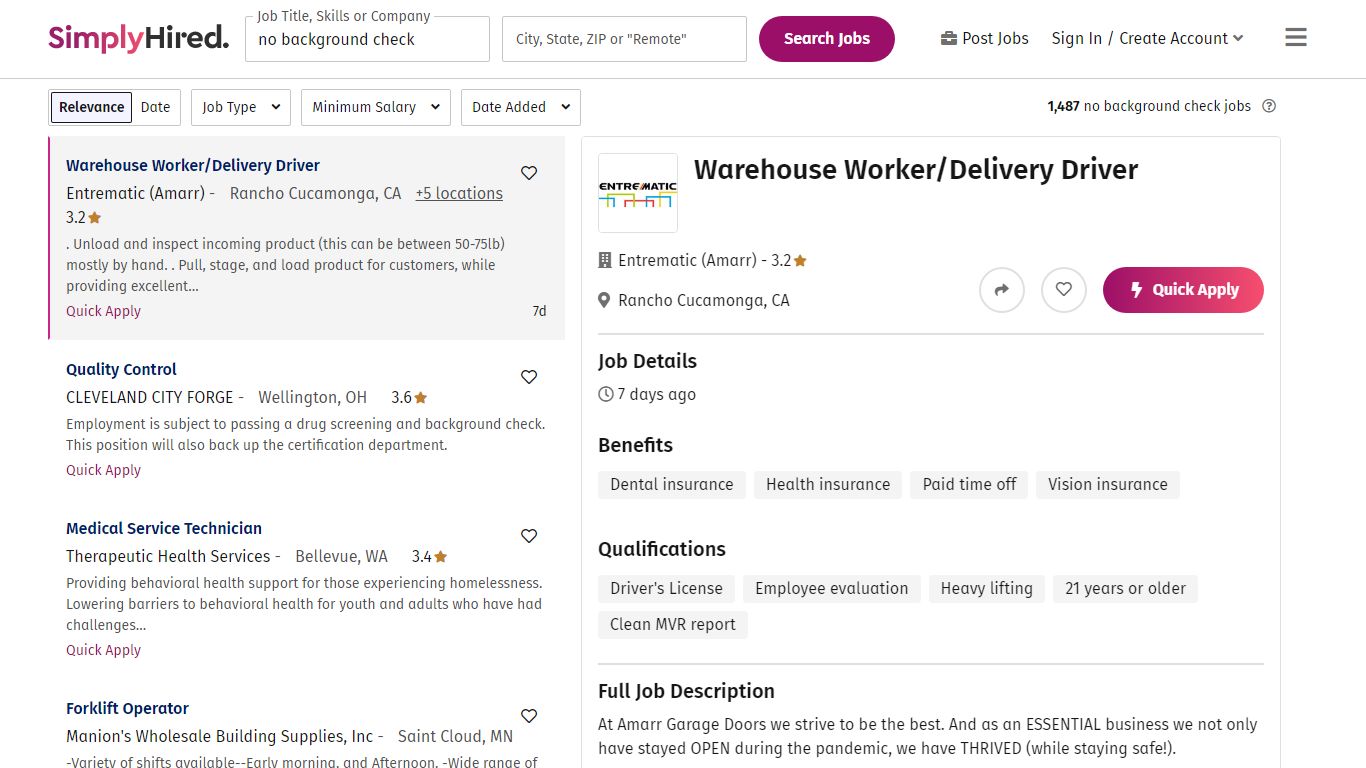Open the SimplyHired home logo
This screenshot has width=1366, height=768.
pos(138,38)
